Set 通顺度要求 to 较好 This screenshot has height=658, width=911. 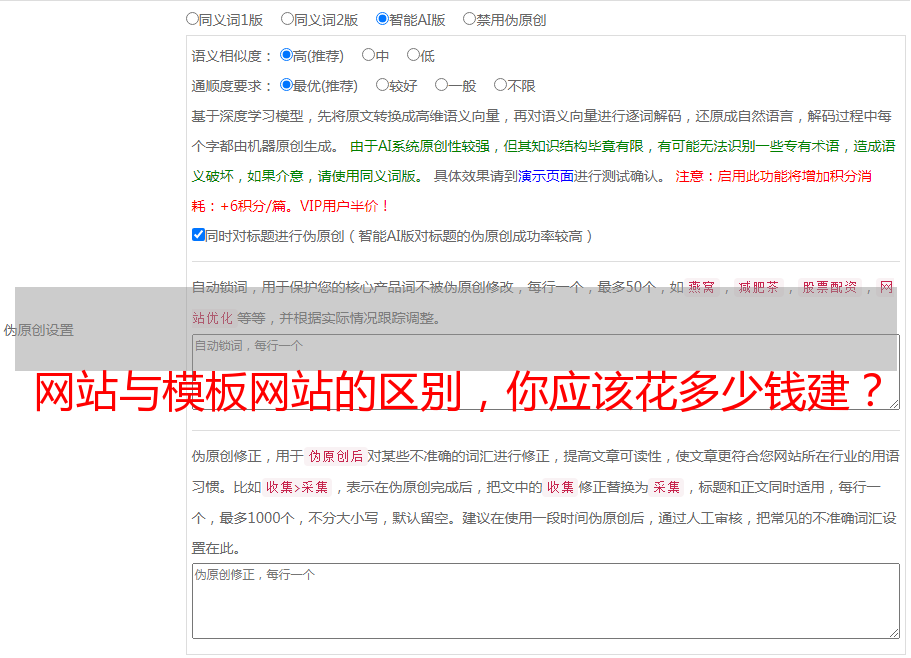382,85
